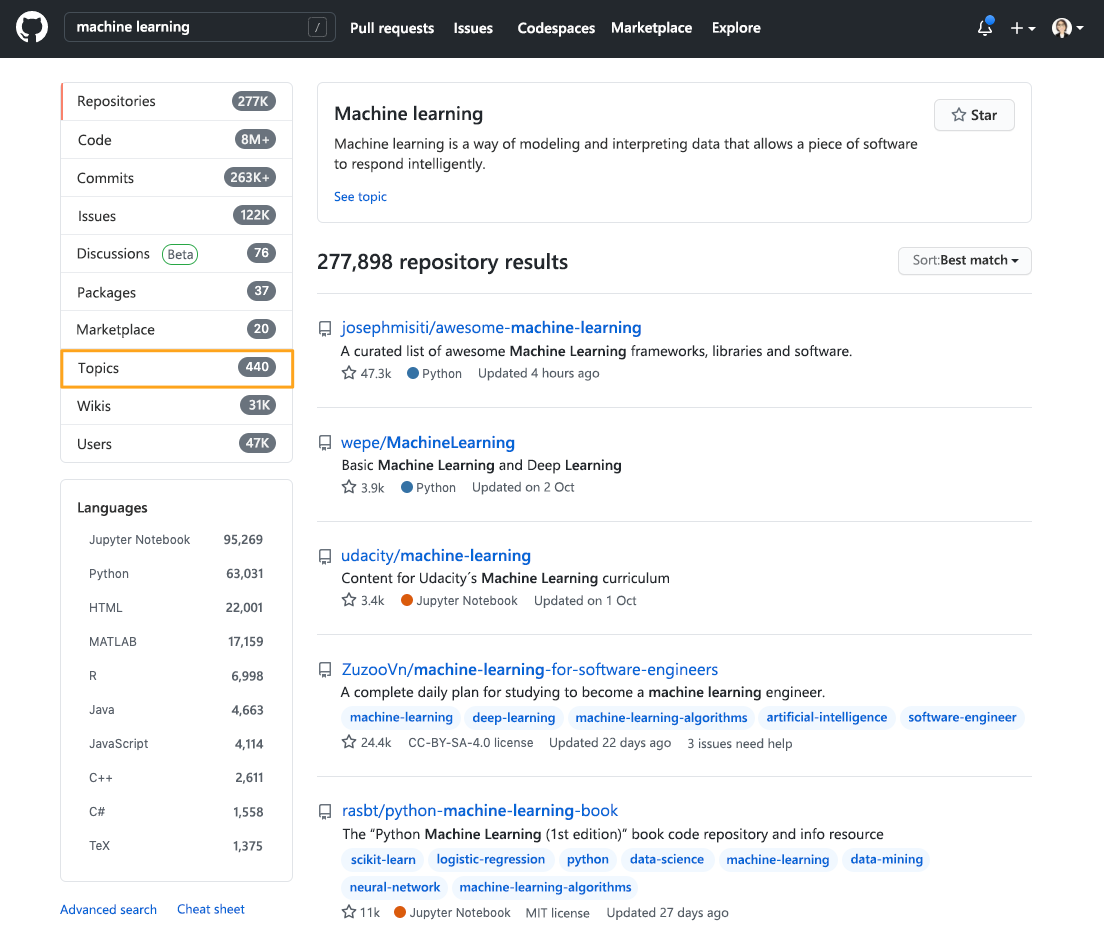
Task: Open ZuzooVn/machine-learning-for-software-engineers repository
Action: tap(529, 669)
